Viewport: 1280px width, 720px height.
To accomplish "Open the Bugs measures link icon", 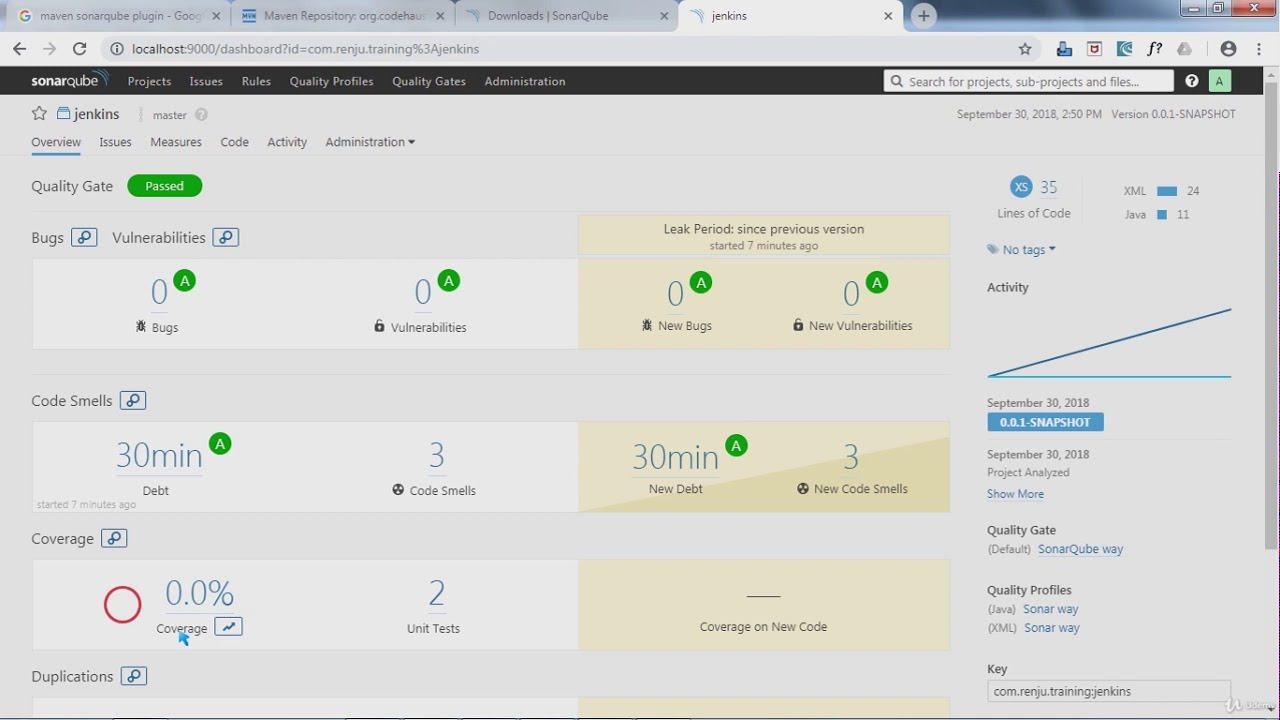I will pos(84,237).
